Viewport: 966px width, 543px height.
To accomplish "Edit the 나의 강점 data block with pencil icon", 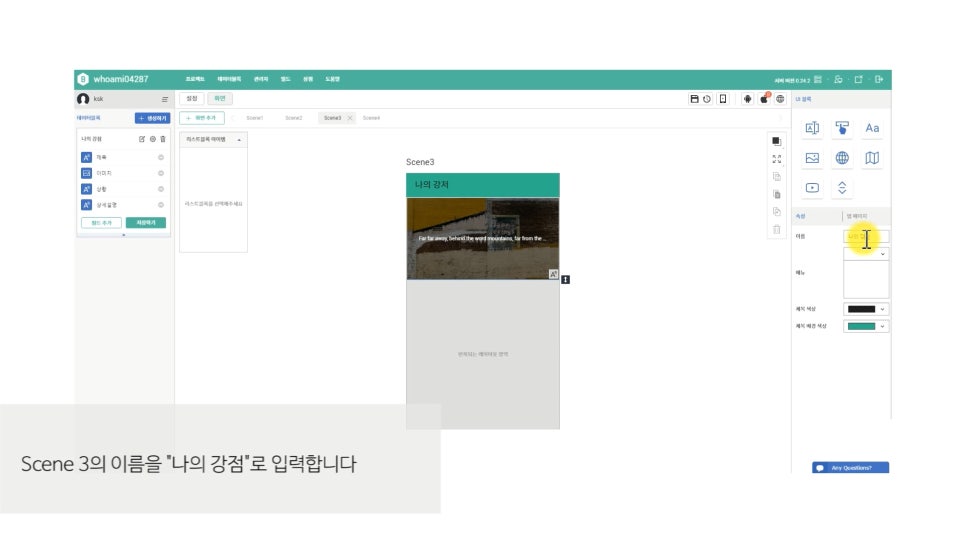I will [142, 139].
